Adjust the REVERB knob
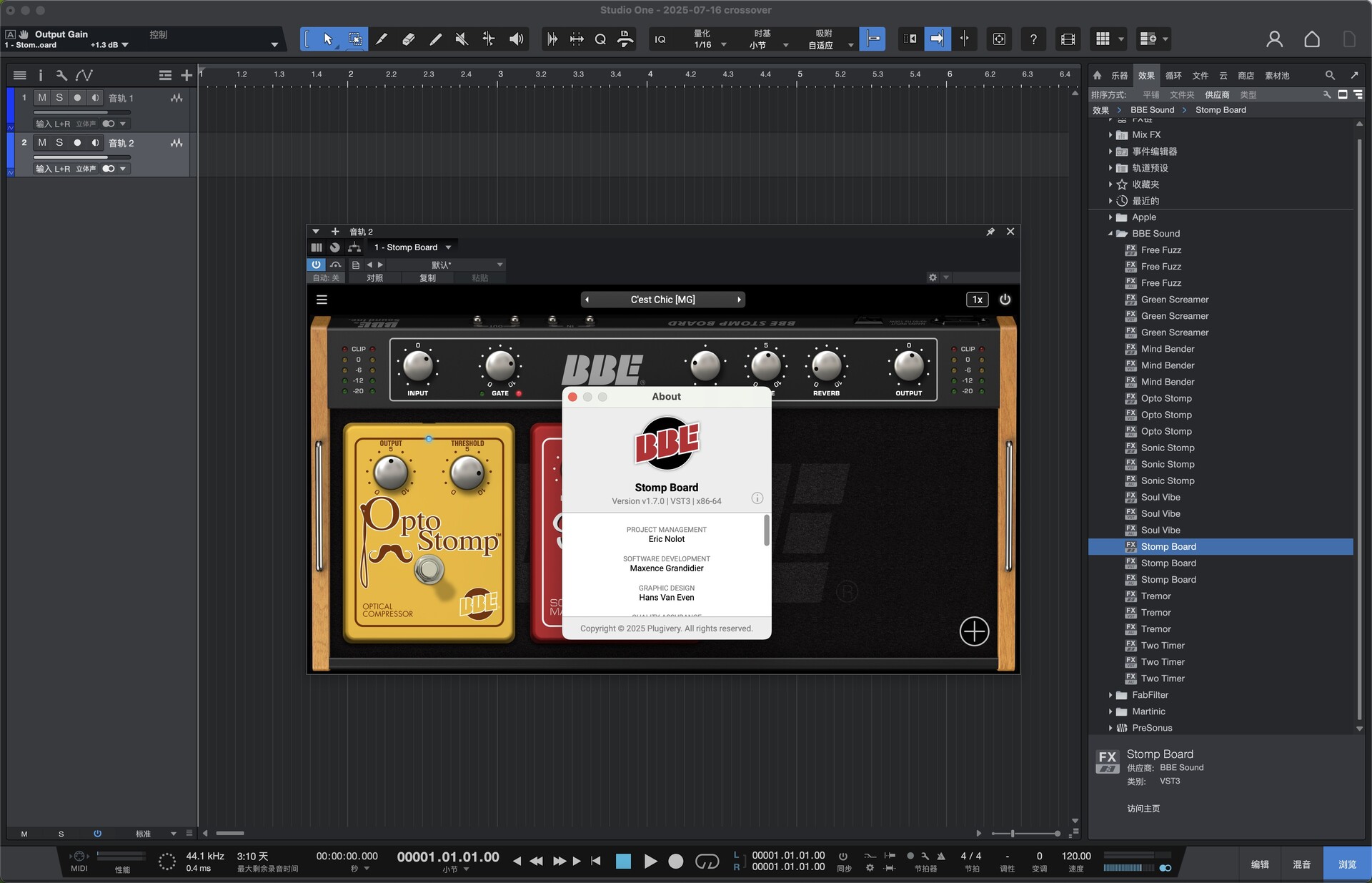 [826, 365]
